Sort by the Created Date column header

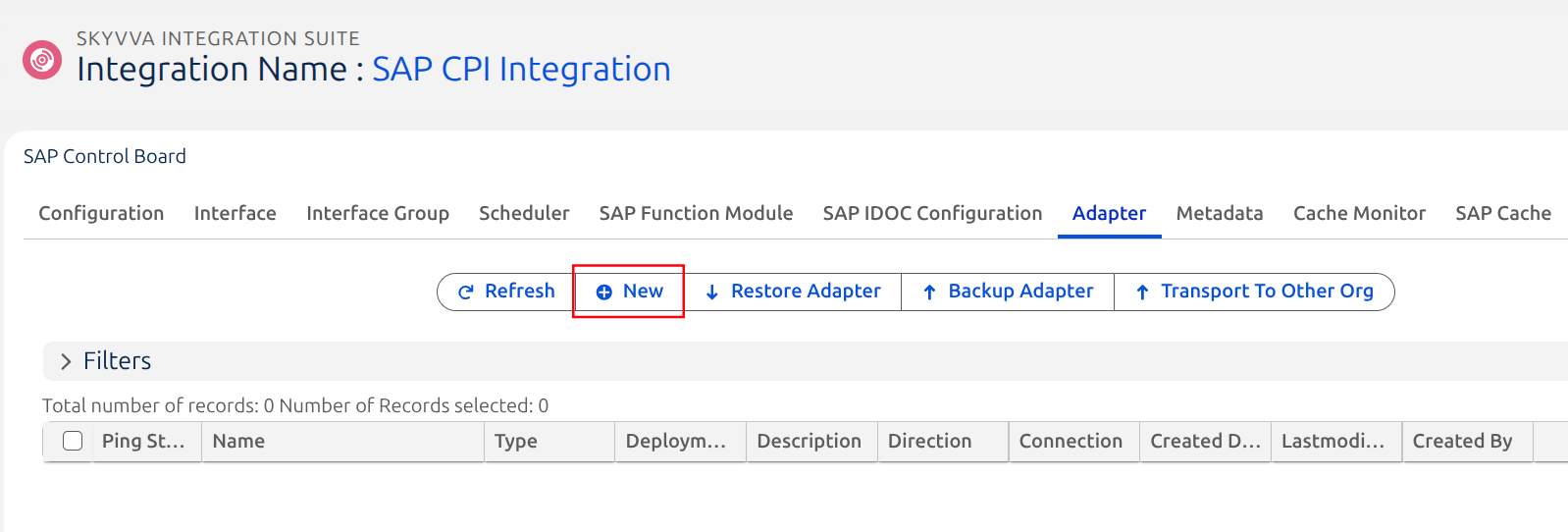click(x=1205, y=441)
